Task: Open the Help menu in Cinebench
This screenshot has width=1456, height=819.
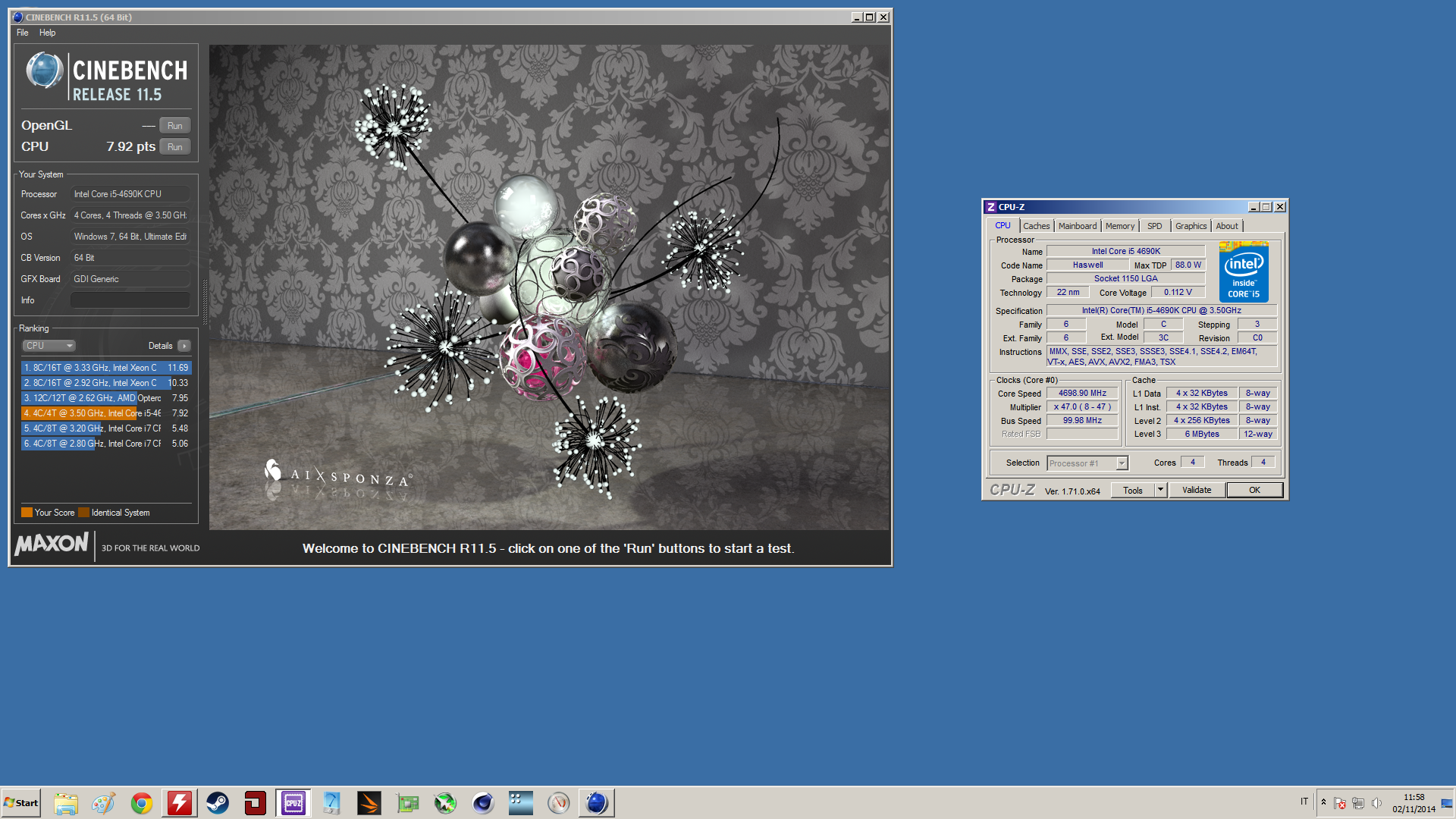Action: point(47,33)
